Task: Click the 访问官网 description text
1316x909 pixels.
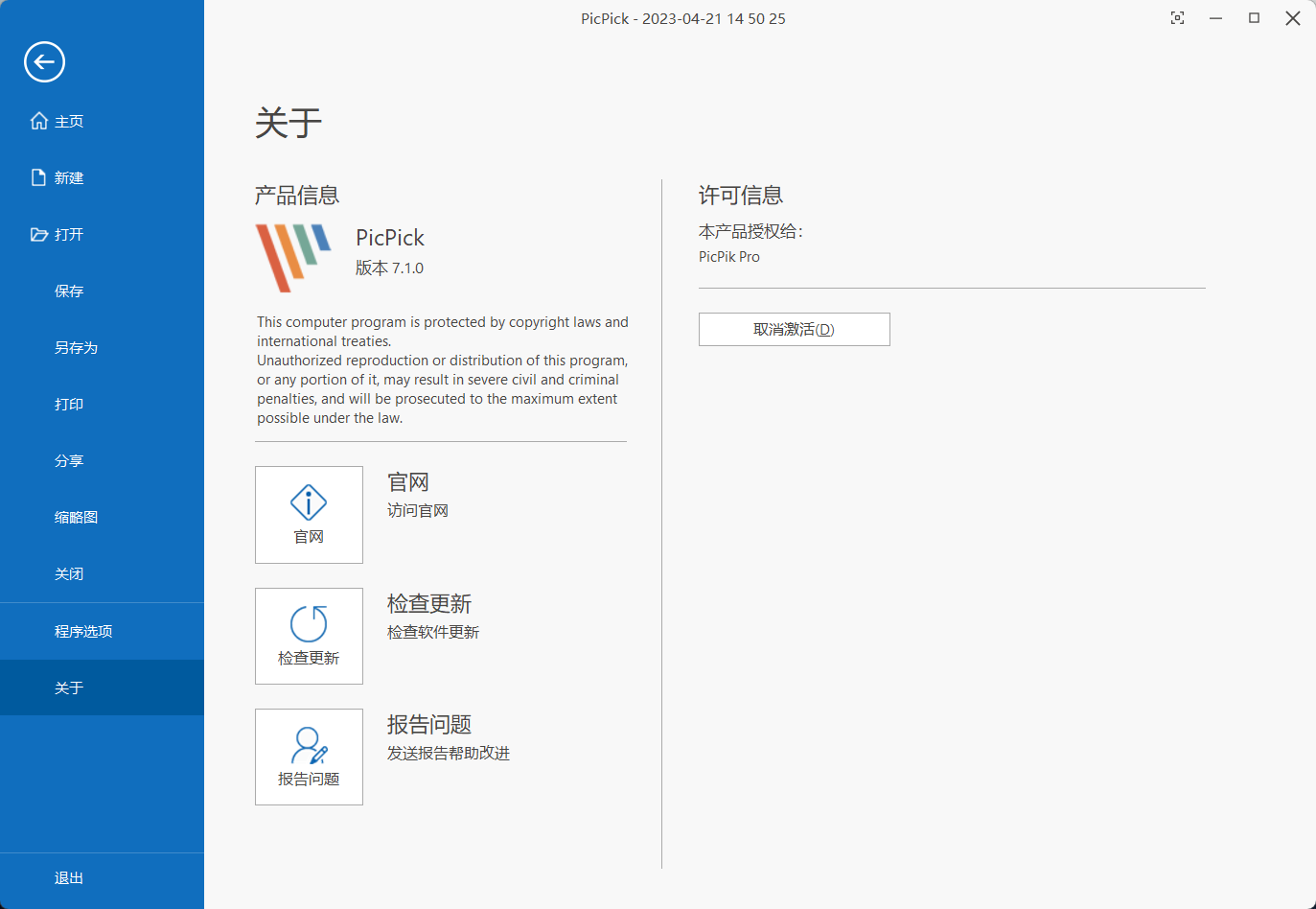Action: [x=418, y=510]
